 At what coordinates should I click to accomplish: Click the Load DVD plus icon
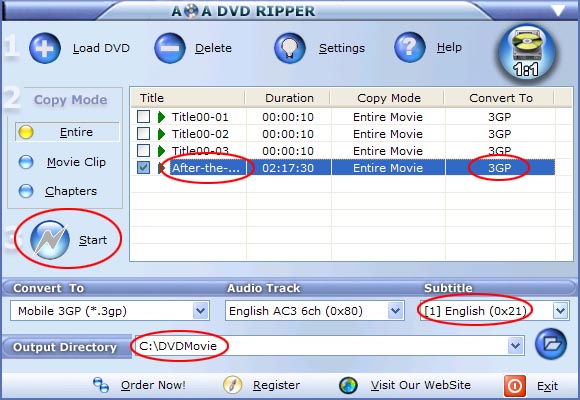click(45, 48)
